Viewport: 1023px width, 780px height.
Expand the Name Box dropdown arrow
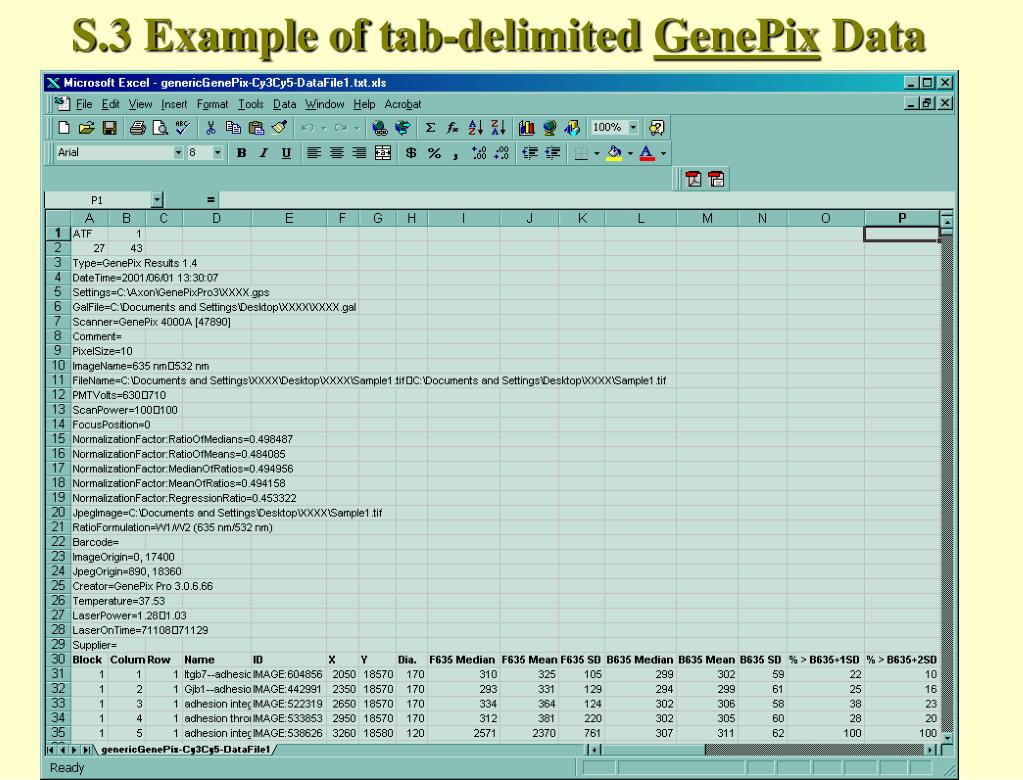pyautogui.click(x=157, y=200)
